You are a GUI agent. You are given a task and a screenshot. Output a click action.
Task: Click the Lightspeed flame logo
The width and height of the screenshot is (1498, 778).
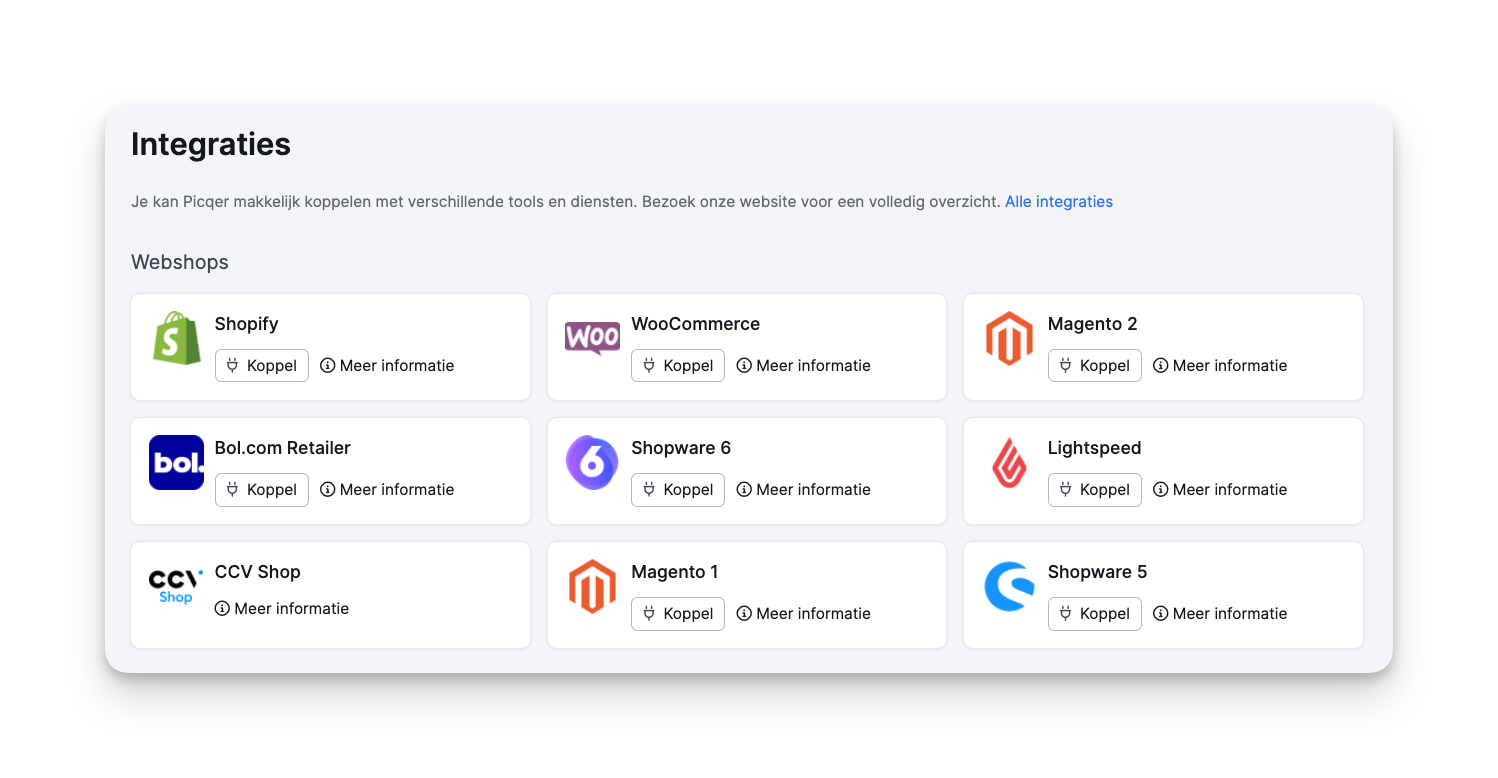click(1008, 462)
